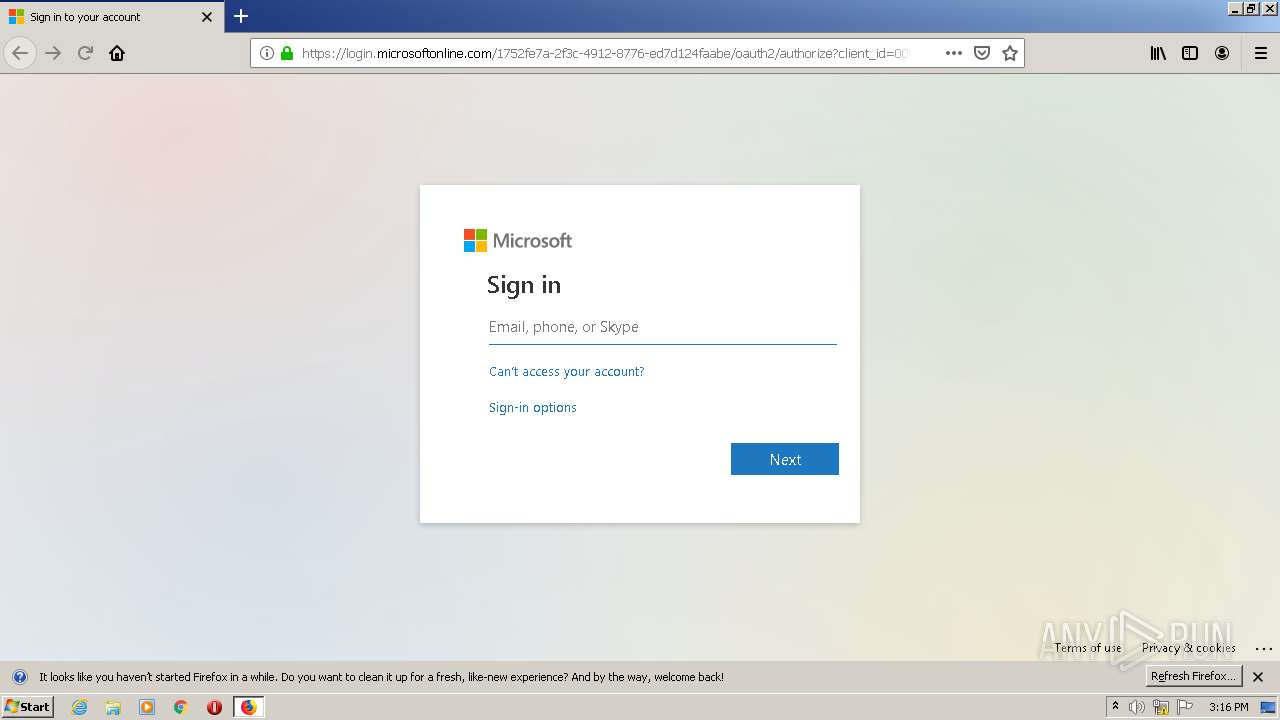Click the forward navigation arrow
The height and width of the screenshot is (720, 1280).
(53, 53)
